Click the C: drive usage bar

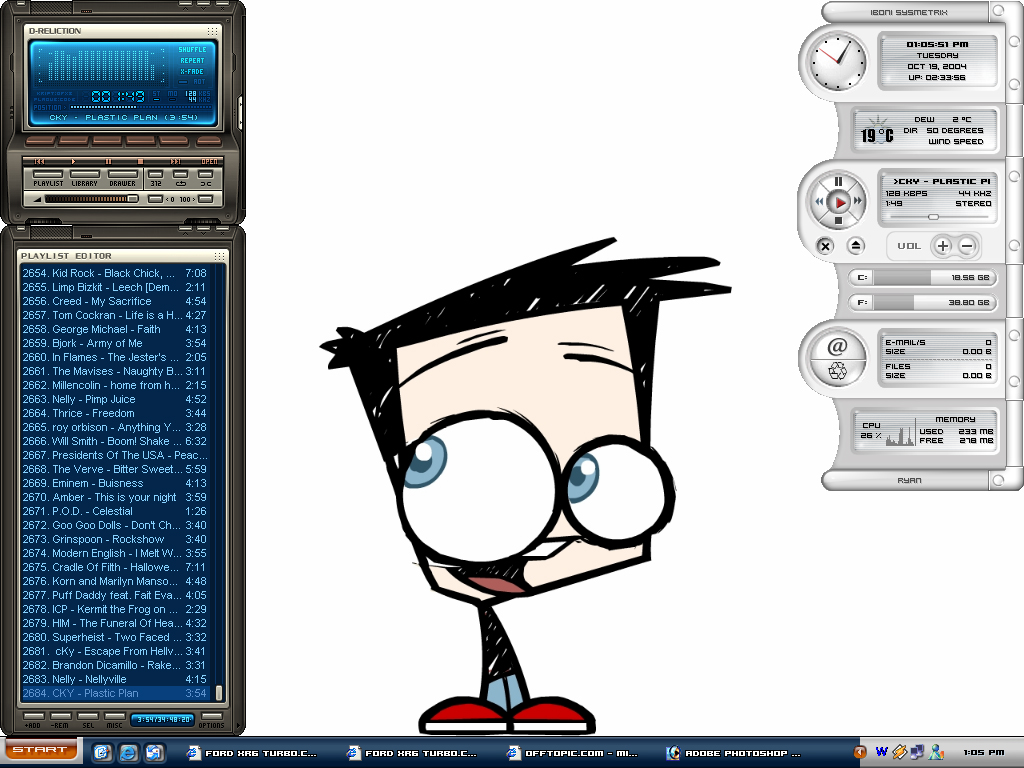[x=922, y=278]
